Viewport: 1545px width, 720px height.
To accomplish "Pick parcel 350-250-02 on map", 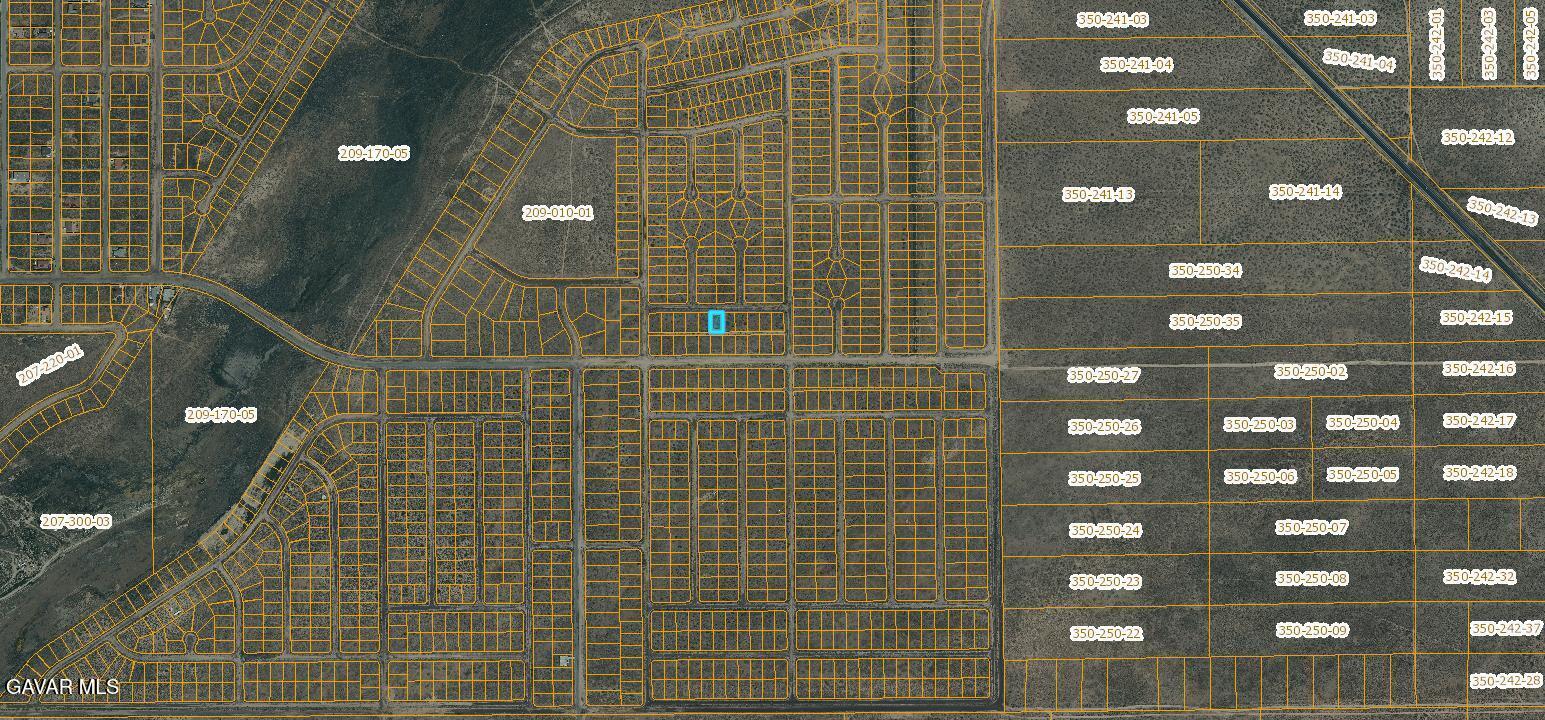I will pyautogui.click(x=1310, y=372).
